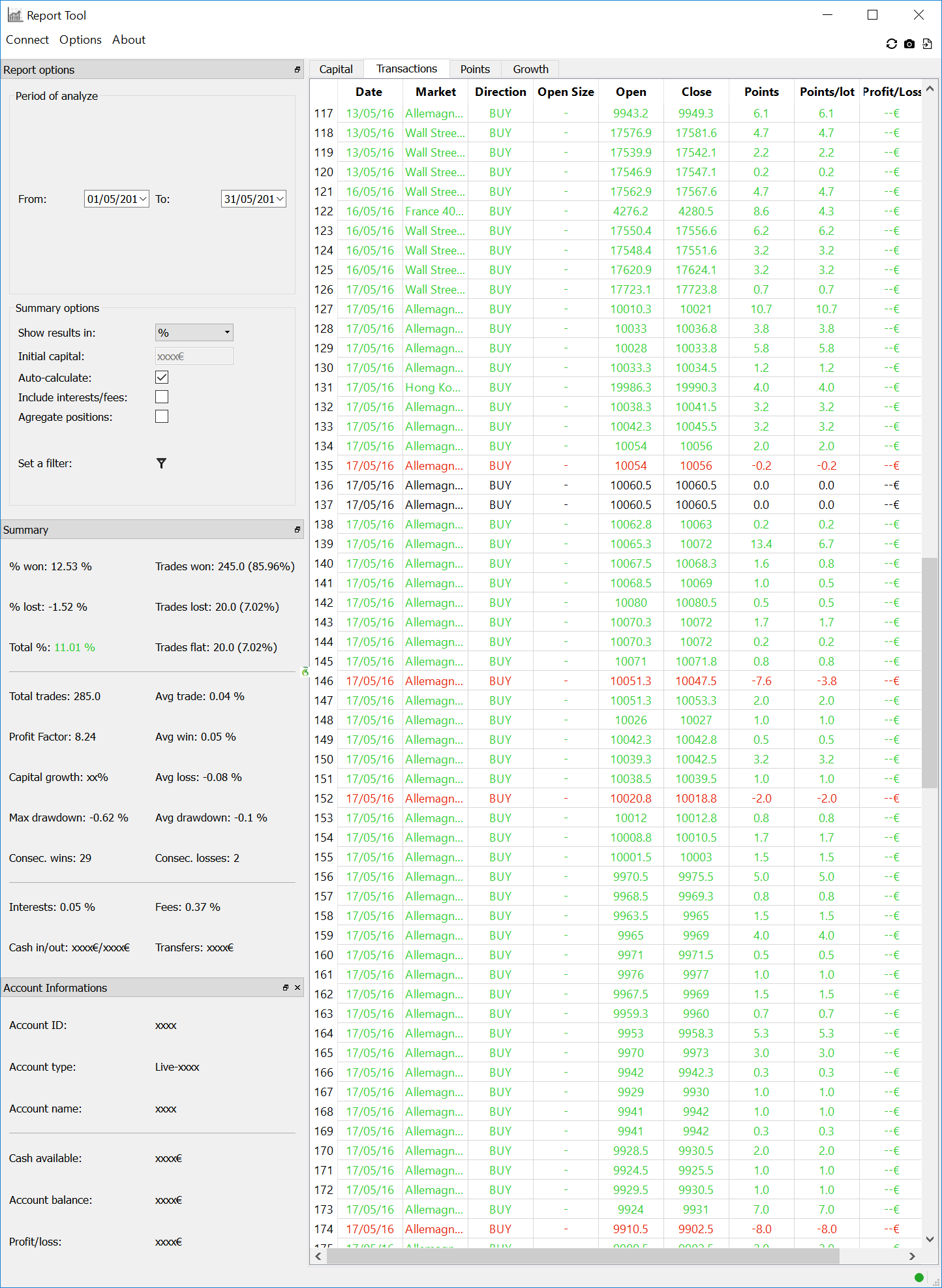Image resolution: width=942 pixels, height=1288 pixels.
Task: Take a screenshot with the camera icon
Action: click(909, 44)
